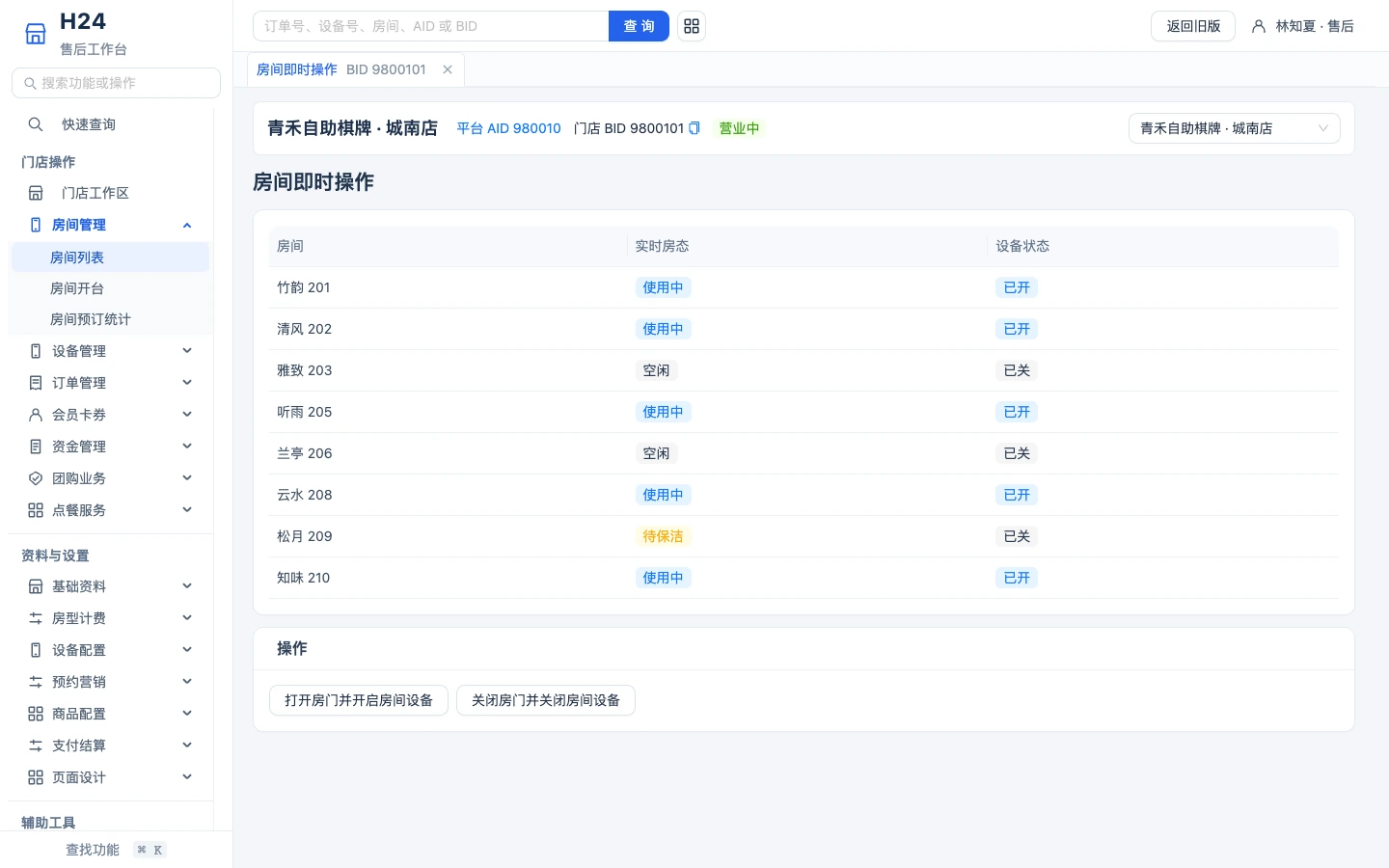Click 关闭房门并关闭房间设备 button
Image resolution: width=1389 pixels, height=868 pixels.
point(546,700)
